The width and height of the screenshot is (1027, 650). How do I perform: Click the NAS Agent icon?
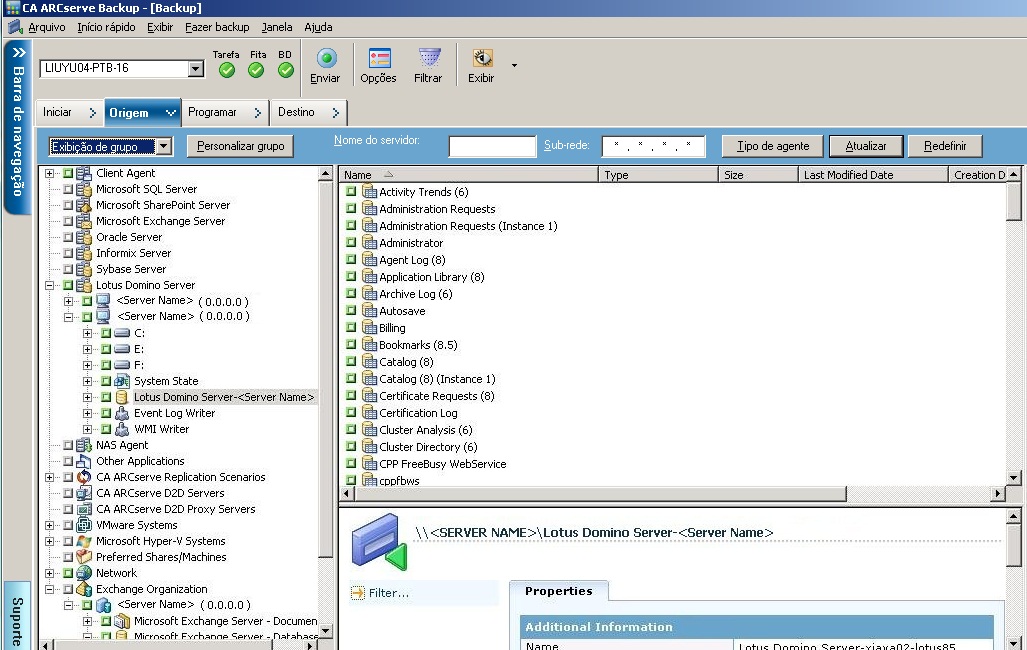(84, 445)
